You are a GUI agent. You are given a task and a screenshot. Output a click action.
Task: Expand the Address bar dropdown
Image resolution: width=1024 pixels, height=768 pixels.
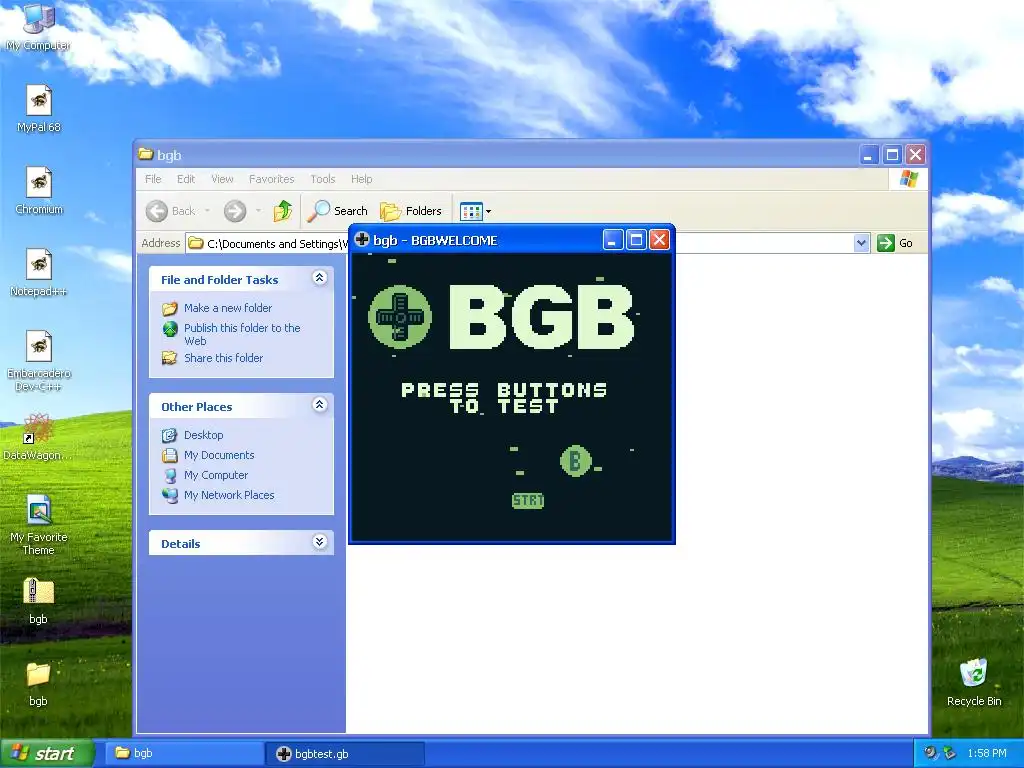pyautogui.click(x=861, y=243)
